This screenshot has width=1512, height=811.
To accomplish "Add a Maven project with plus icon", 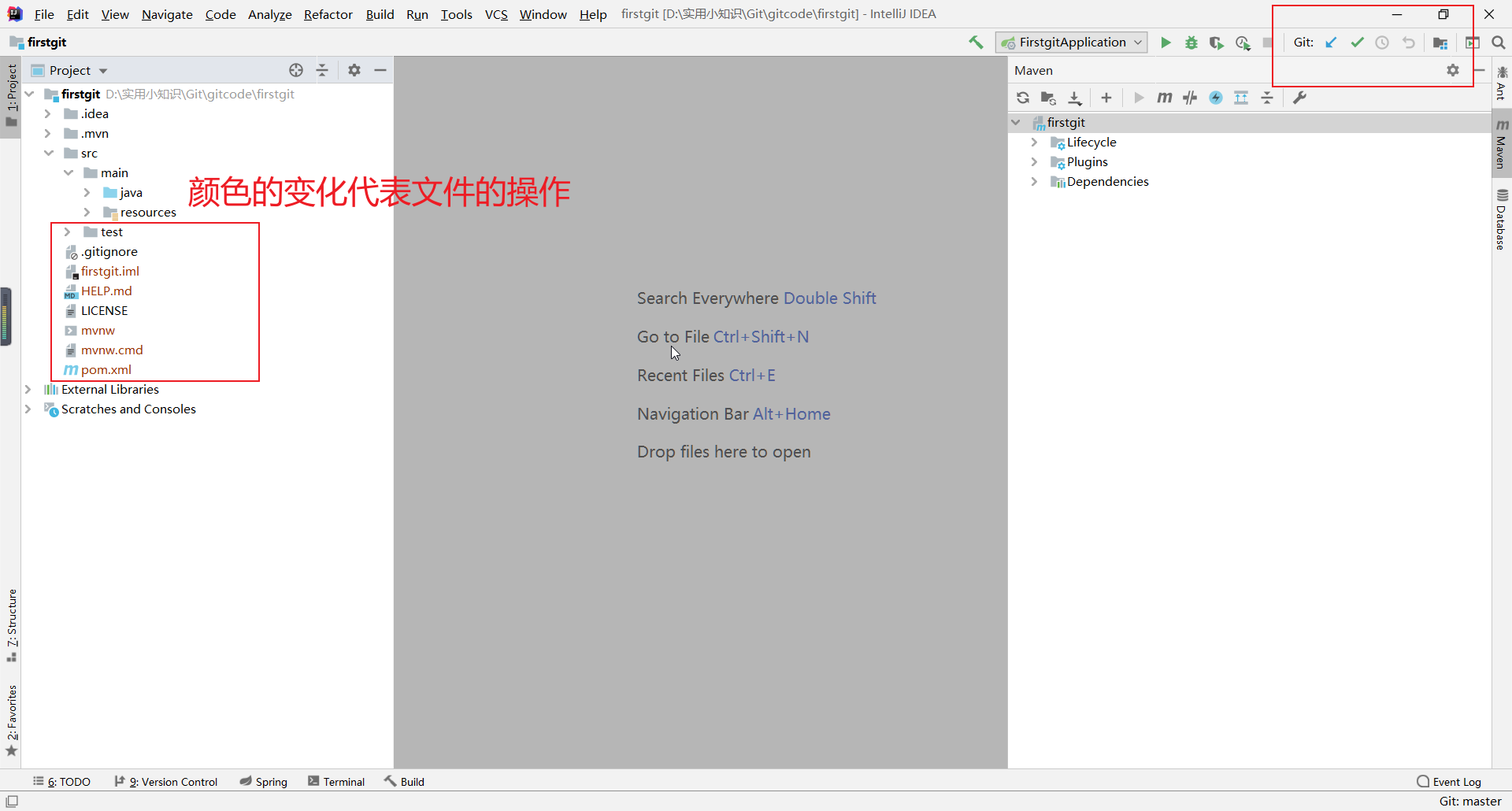I will click(x=1106, y=98).
